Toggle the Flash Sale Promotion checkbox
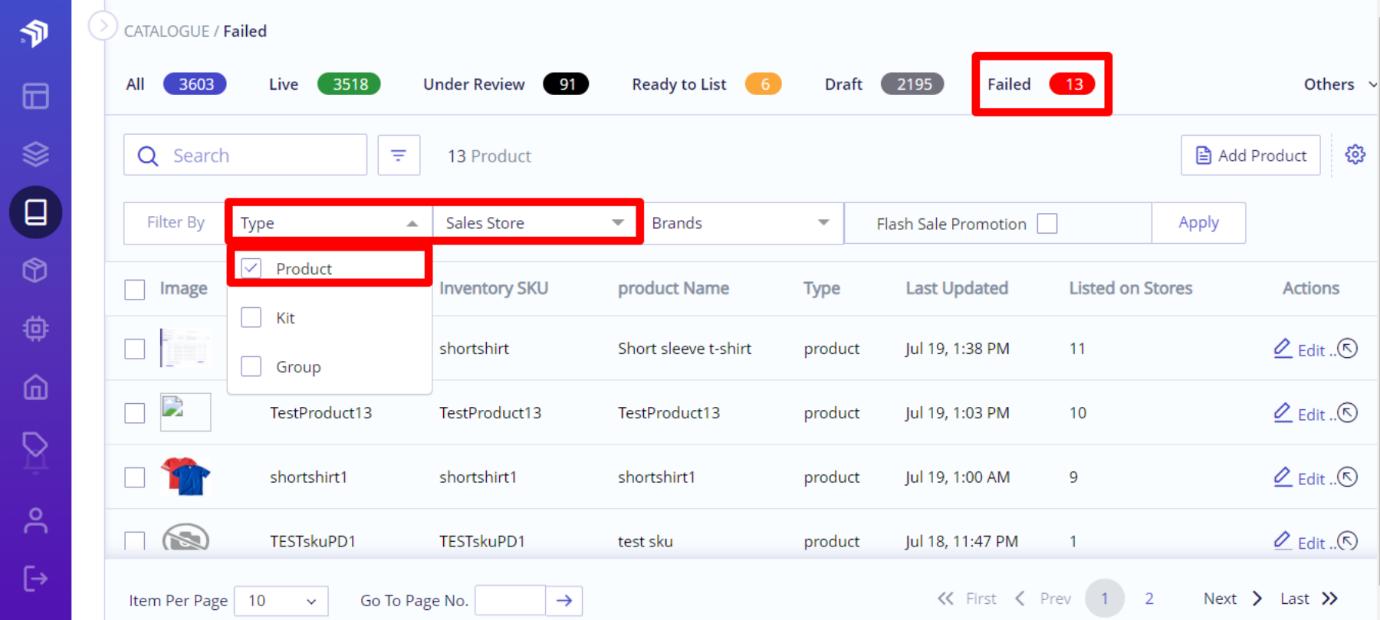Image resolution: width=1380 pixels, height=620 pixels. (1047, 223)
